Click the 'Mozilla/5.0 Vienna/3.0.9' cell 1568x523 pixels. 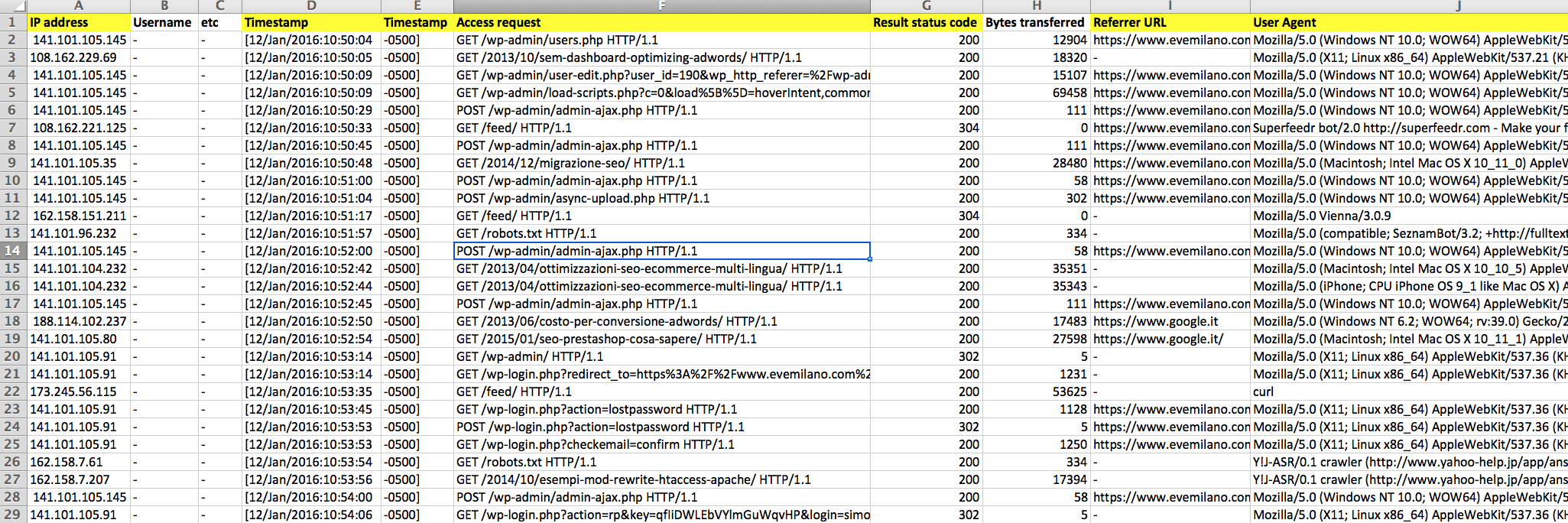pos(1409,216)
